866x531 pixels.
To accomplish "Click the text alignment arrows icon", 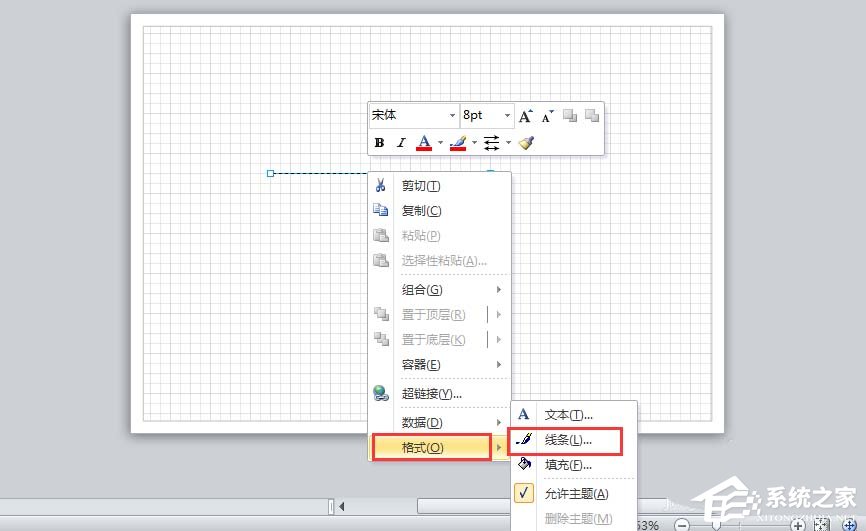I will pyautogui.click(x=491, y=143).
